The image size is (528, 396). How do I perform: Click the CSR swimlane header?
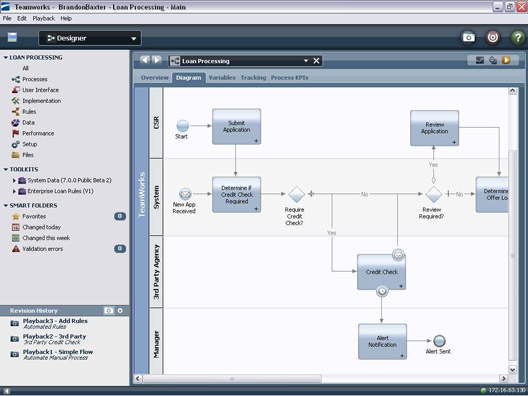point(156,123)
